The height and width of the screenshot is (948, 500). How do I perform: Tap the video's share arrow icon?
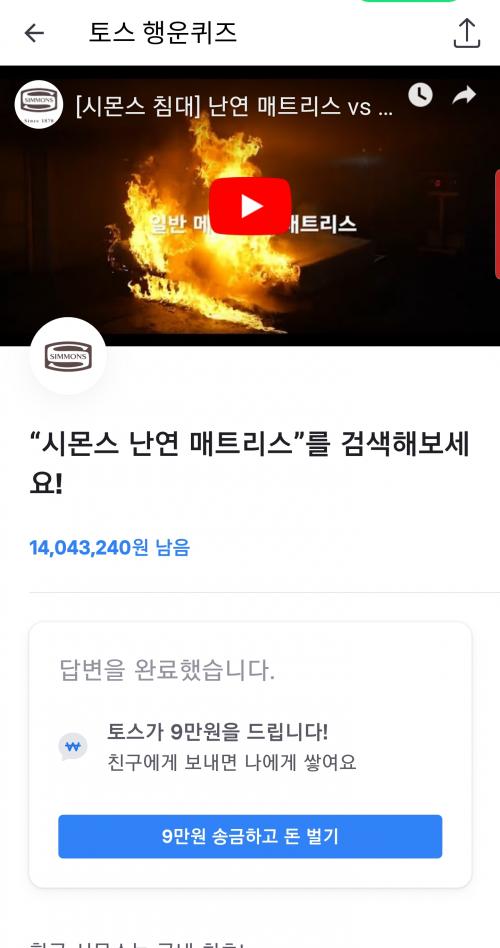[x=464, y=96]
